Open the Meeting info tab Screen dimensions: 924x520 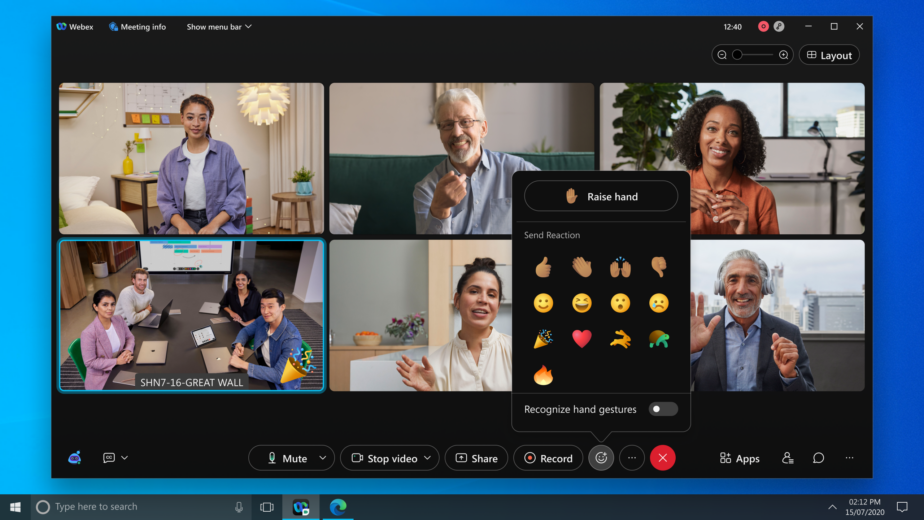137,27
